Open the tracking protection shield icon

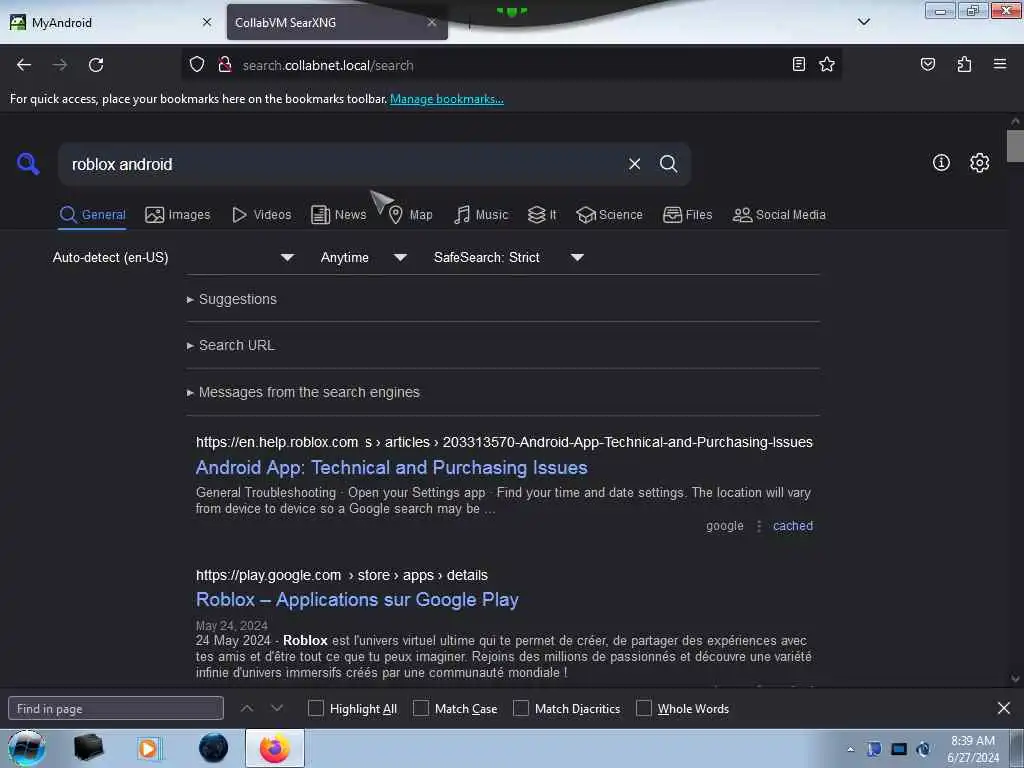click(x=197, y=65)
